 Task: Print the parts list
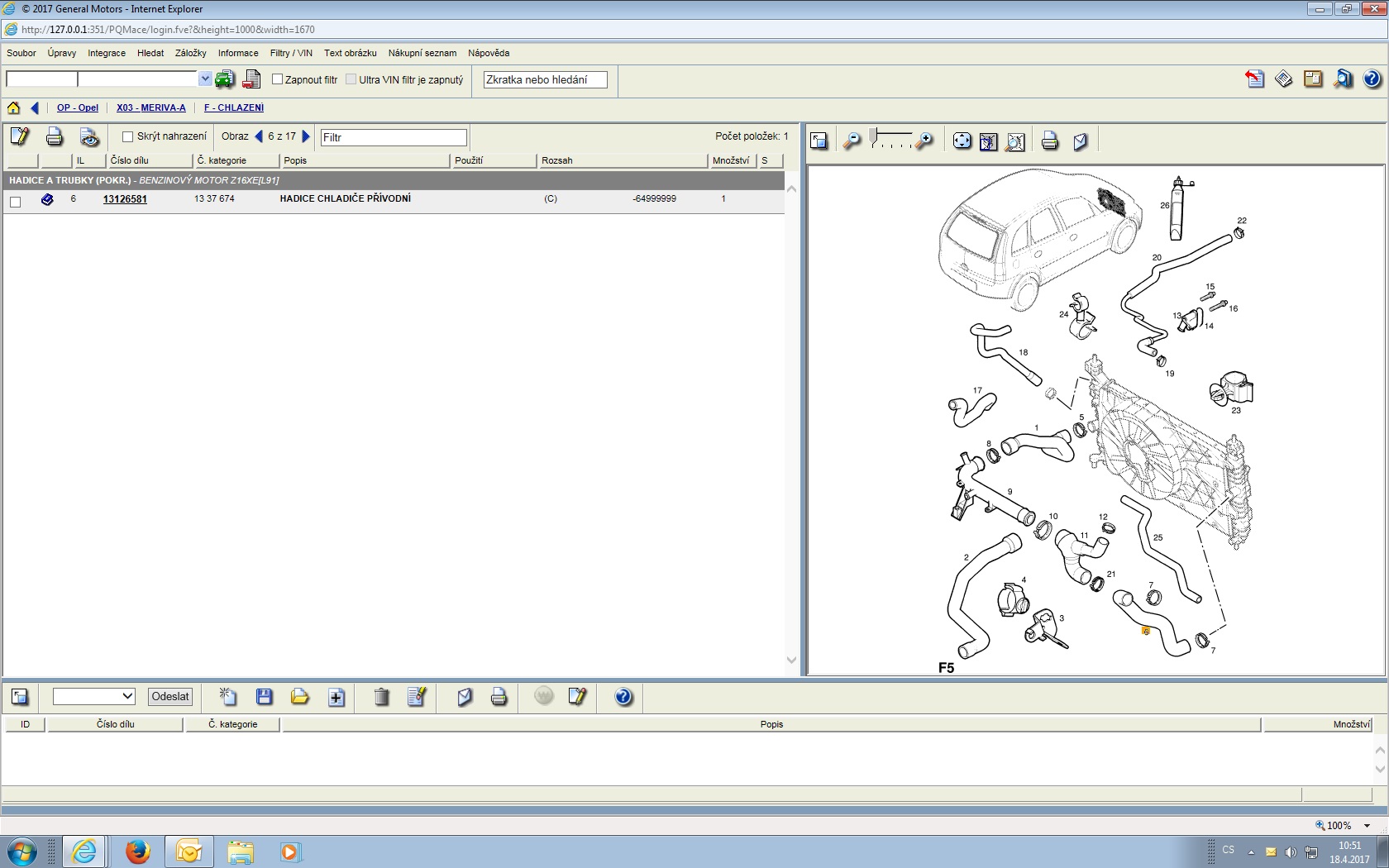coord(55,136)
